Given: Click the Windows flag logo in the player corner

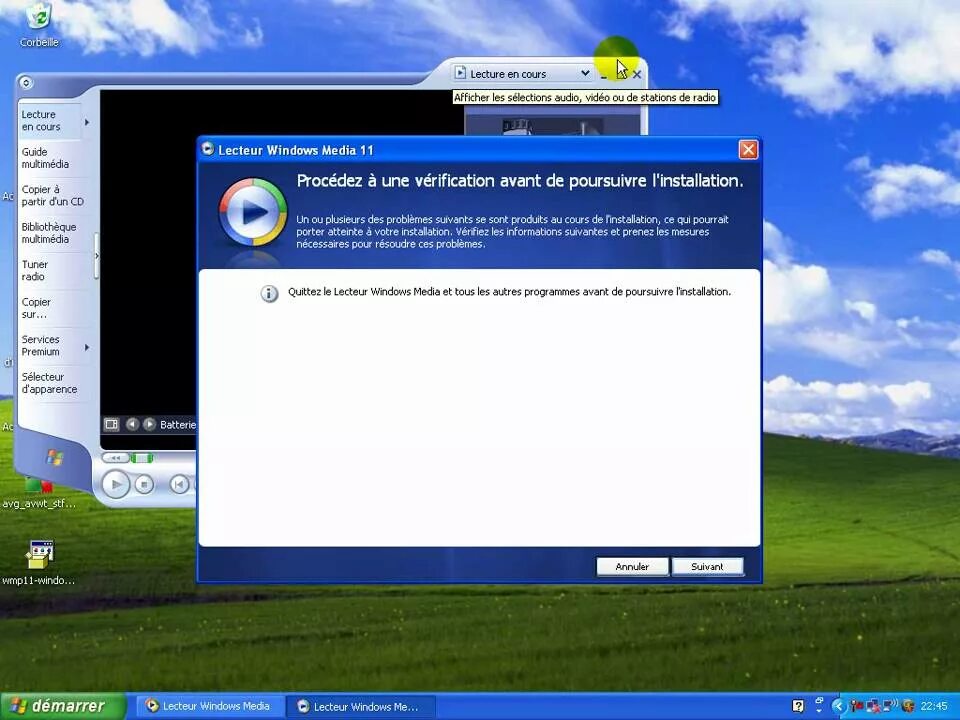Looking at the screenshot, I should (x=54, y=457).
